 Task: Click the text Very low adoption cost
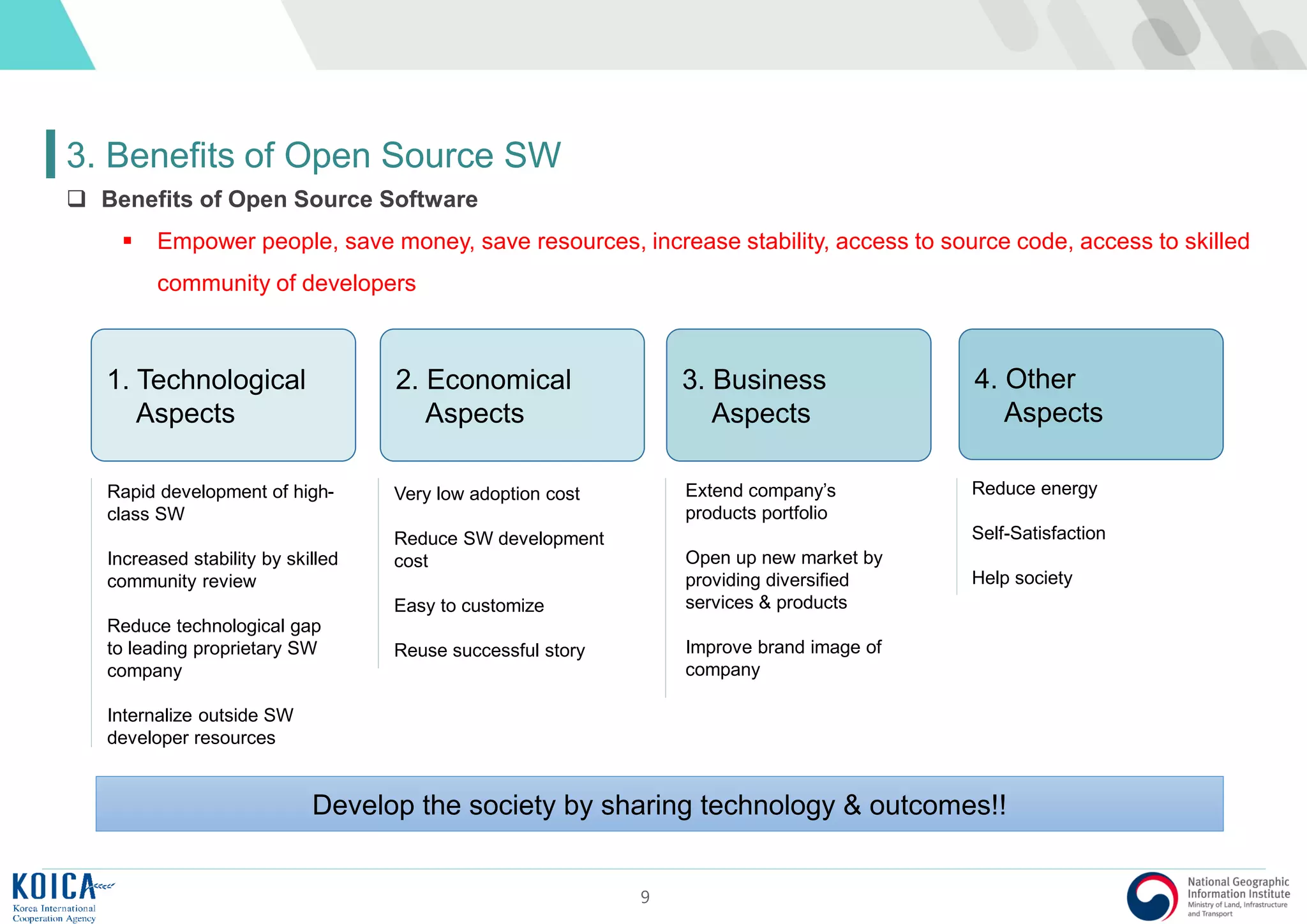click(486, 494)
